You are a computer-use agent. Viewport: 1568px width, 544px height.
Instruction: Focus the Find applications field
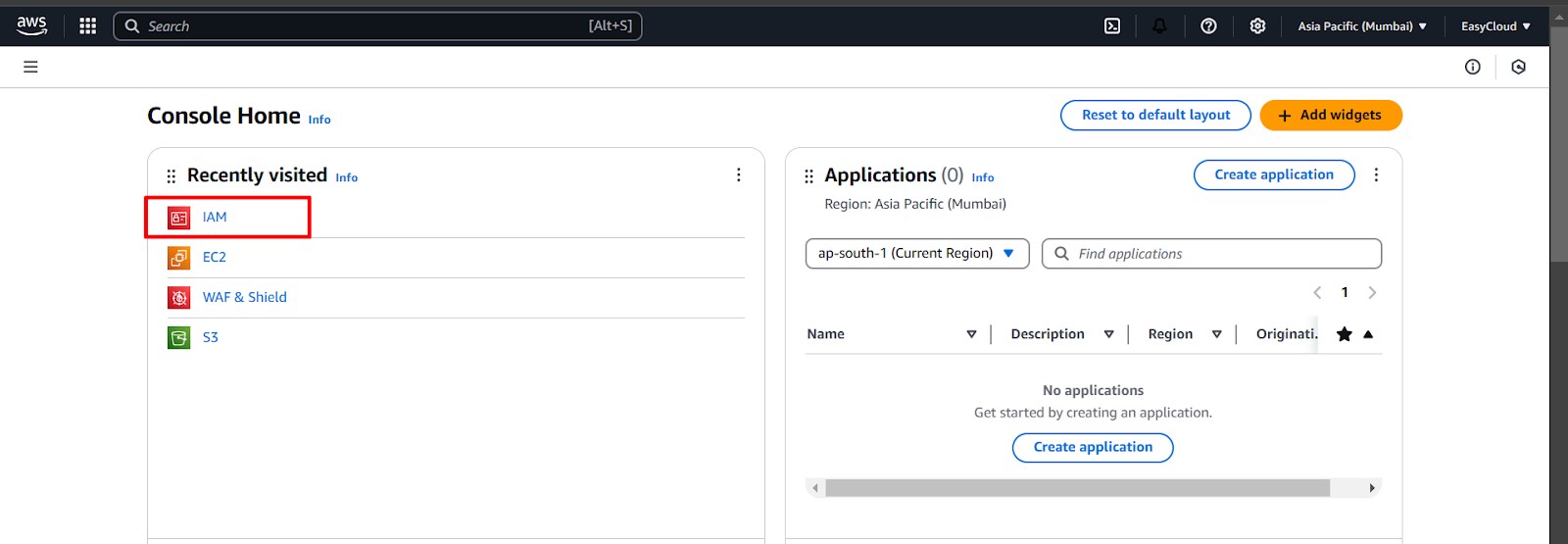click(1211, 254)
